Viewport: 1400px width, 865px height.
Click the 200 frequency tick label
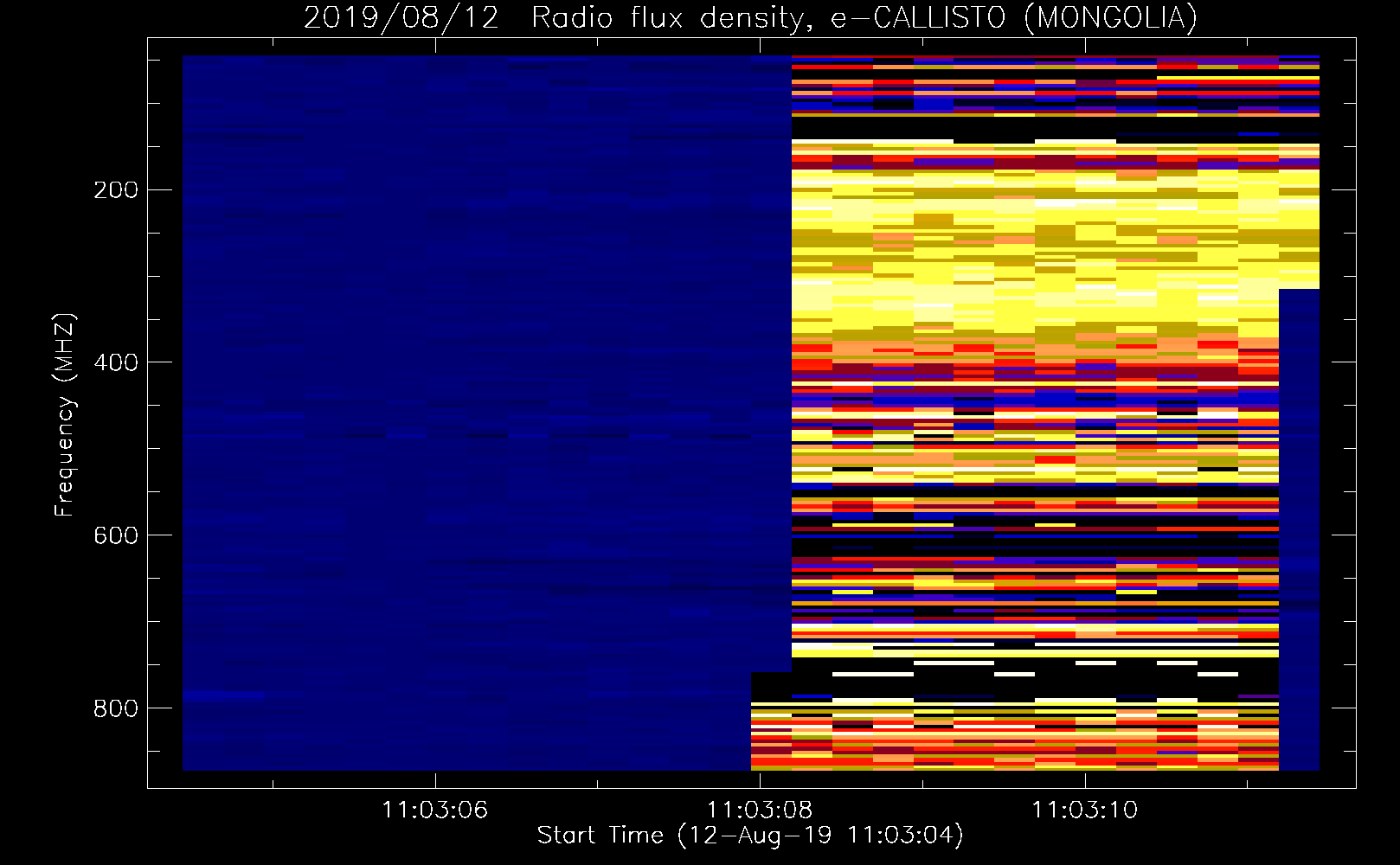(x=116, y=189)
